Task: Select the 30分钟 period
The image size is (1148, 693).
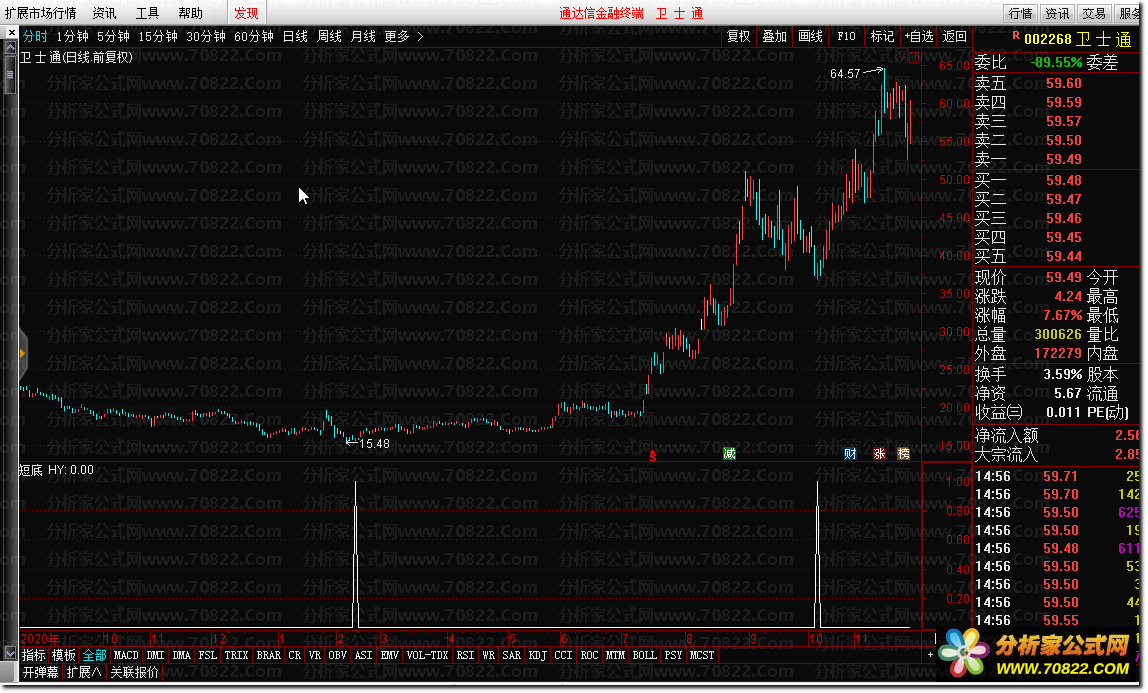Action: click(x=206, y=37)
